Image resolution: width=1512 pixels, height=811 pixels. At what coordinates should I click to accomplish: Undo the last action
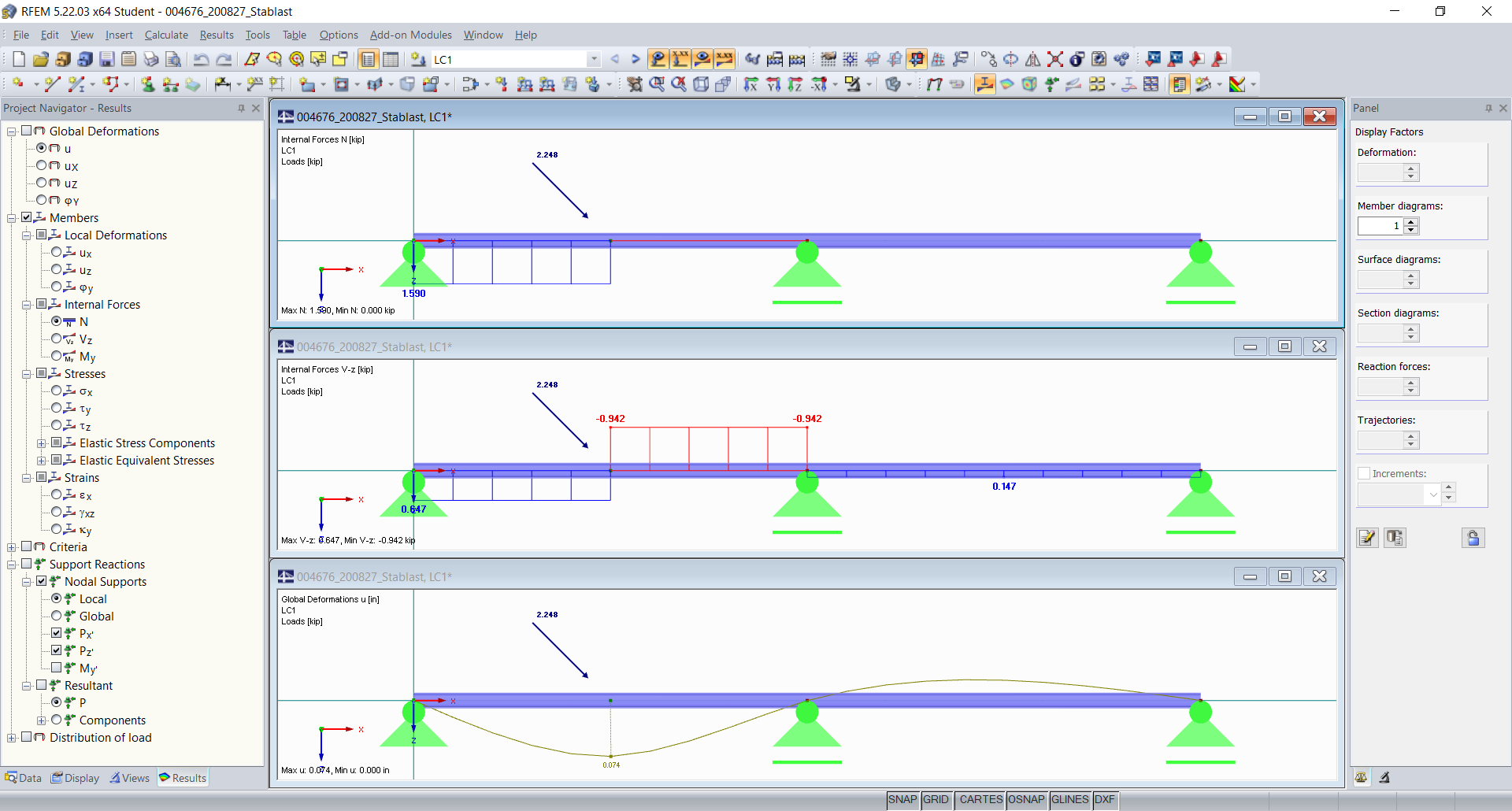(x=202, y=59)
